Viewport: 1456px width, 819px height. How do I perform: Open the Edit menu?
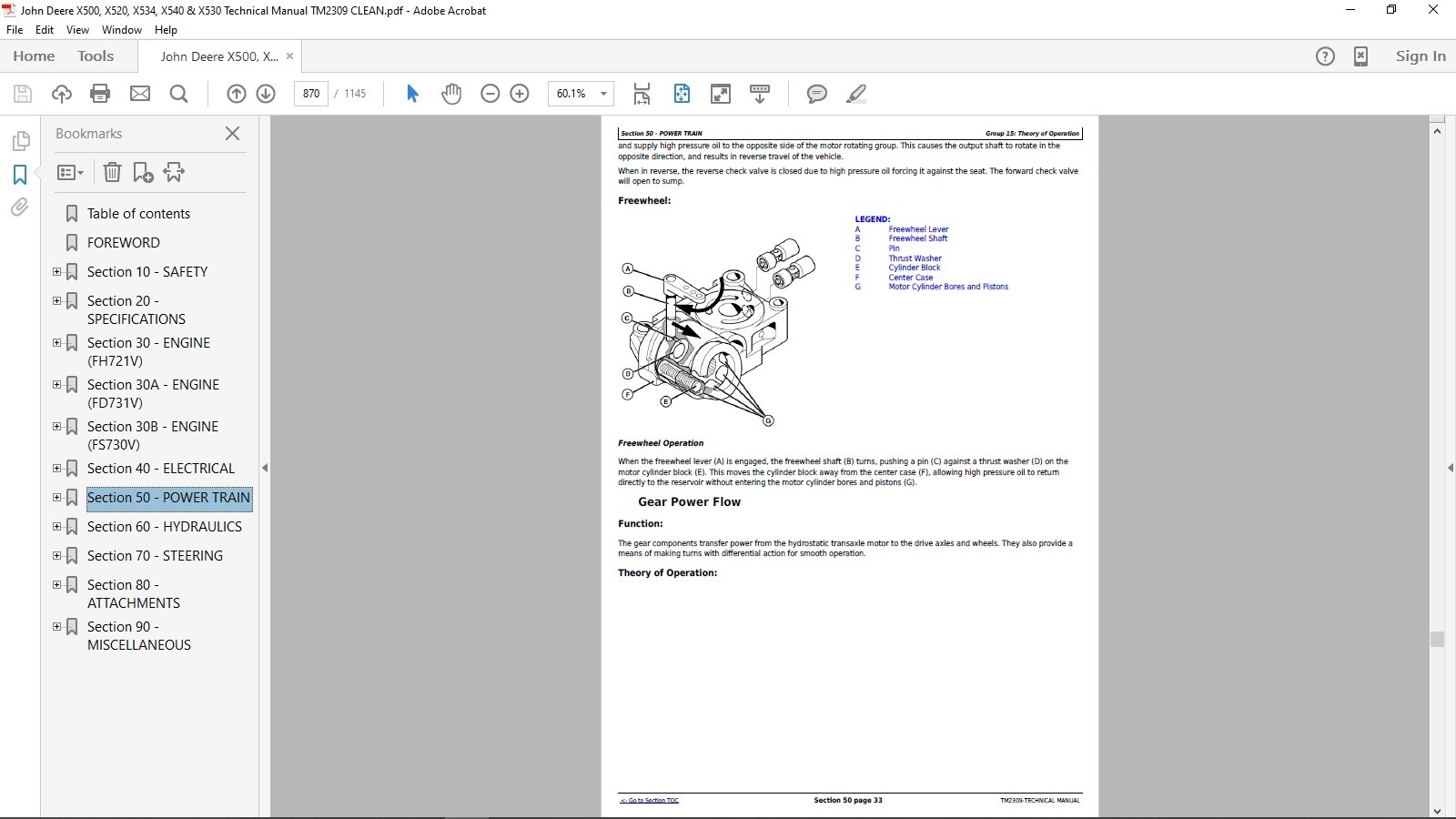click(x=44, y=29)
